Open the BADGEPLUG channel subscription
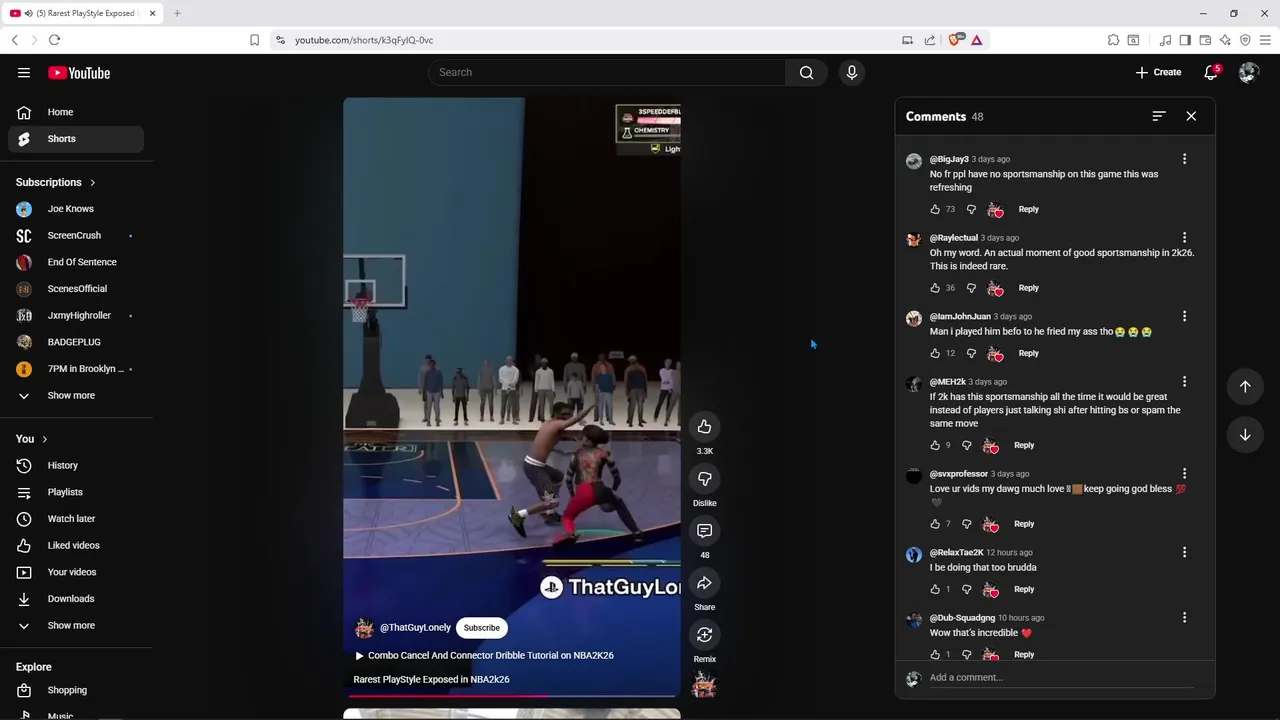This screenshot has width=1280, height=720. pos(76,342)
